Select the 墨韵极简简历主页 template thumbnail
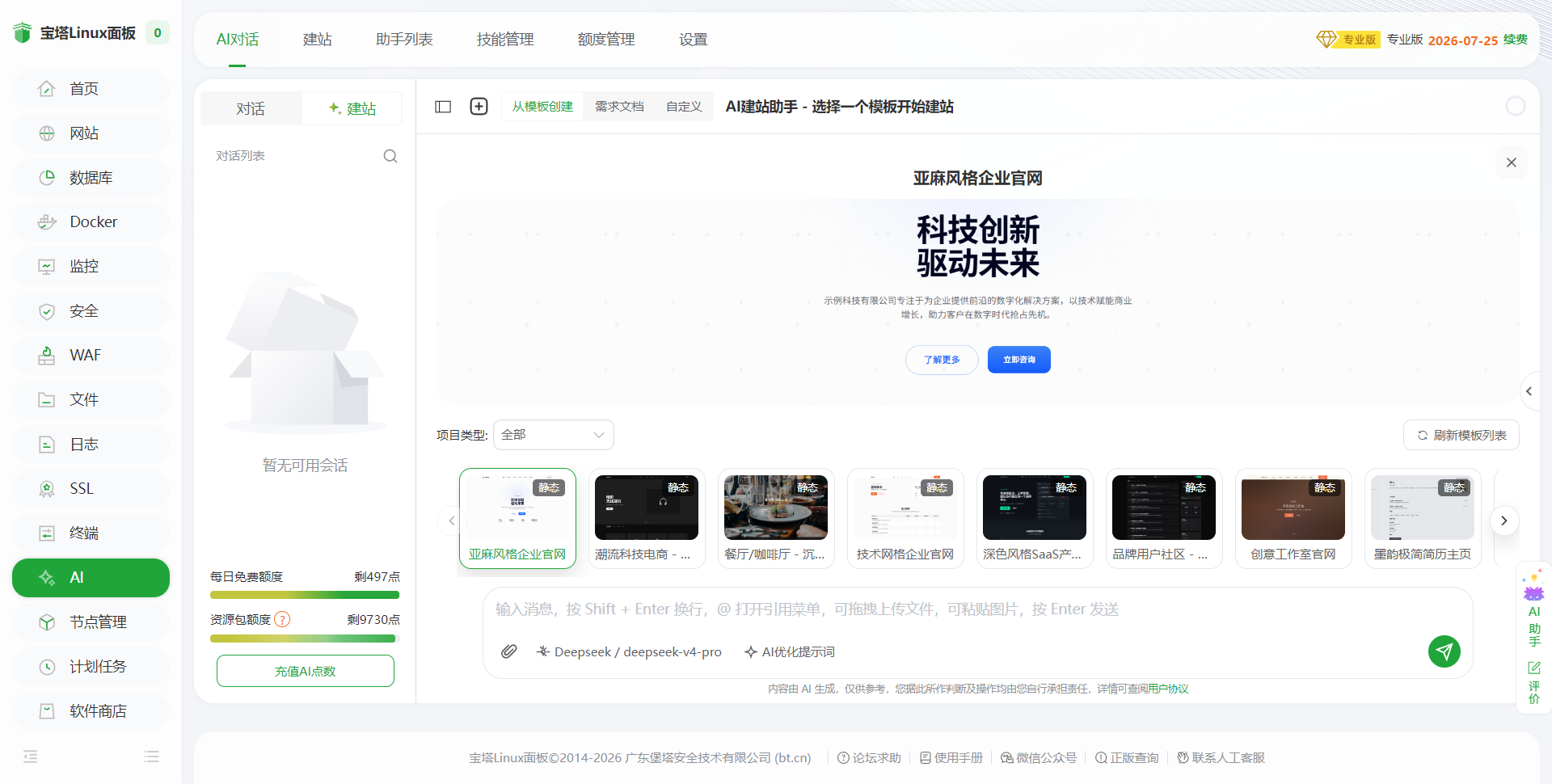The height and width of the screenshot is (784, 1552). coord(1423,518)
